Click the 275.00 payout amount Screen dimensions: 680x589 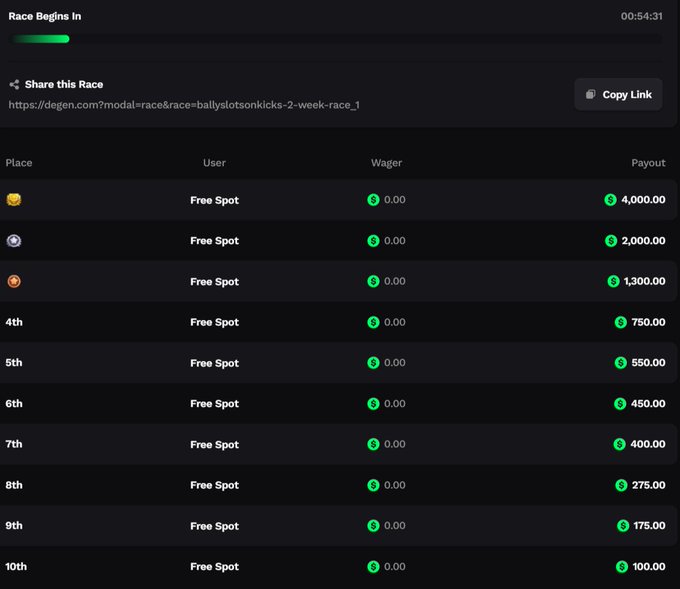click(648, 485)
